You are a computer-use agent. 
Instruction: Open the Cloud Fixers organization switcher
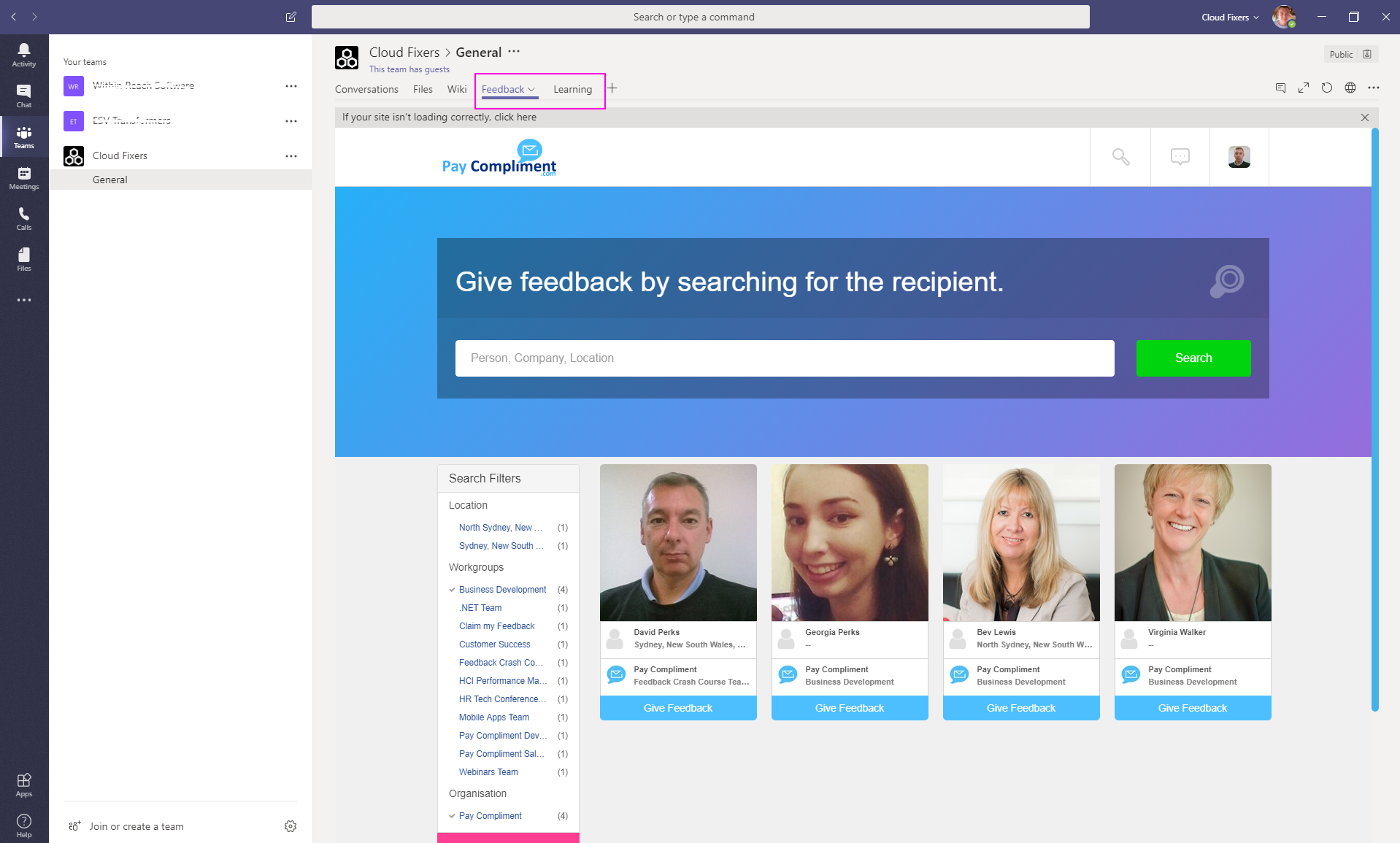coord(1230,17)
